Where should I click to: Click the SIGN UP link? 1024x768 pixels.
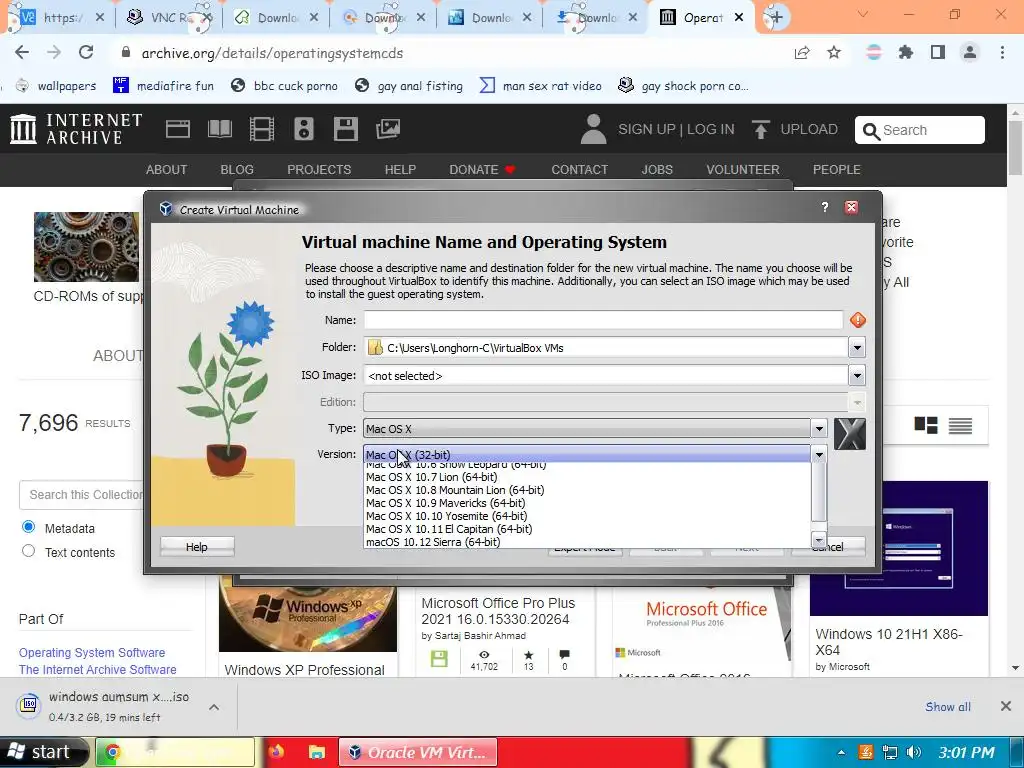(x=647, y=129)
